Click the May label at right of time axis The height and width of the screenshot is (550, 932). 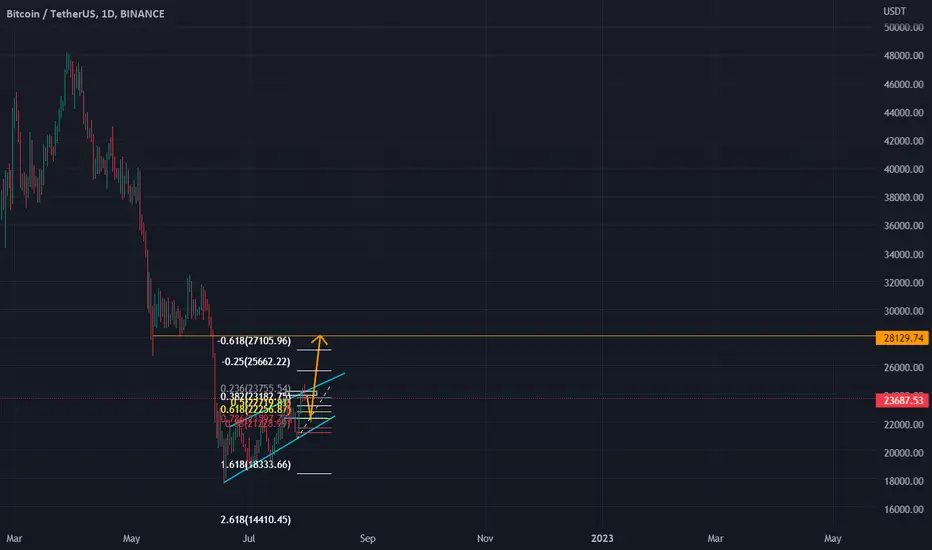(833, 538)
